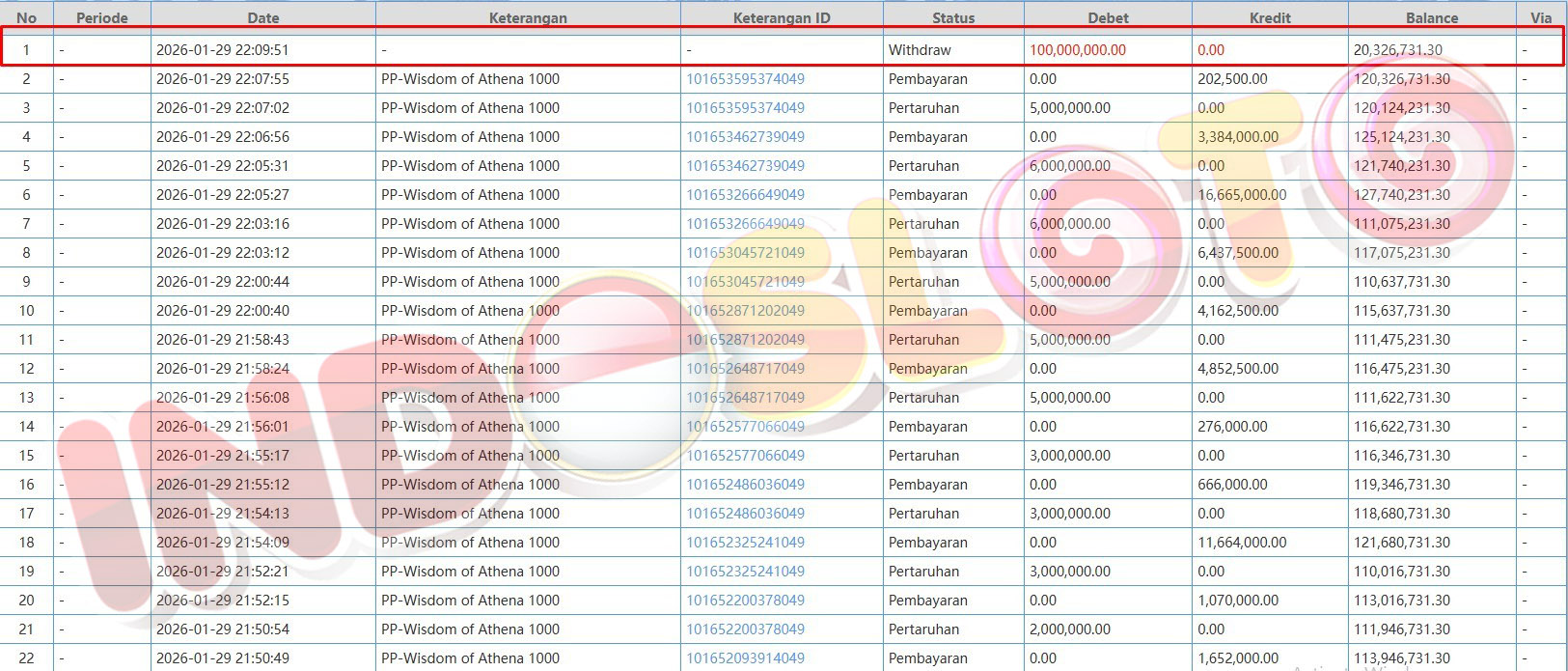Viewport: 1568px width, 671px height.
Task: Click the 20,326,731.30 balance cell
Action: pos(1397,50)
